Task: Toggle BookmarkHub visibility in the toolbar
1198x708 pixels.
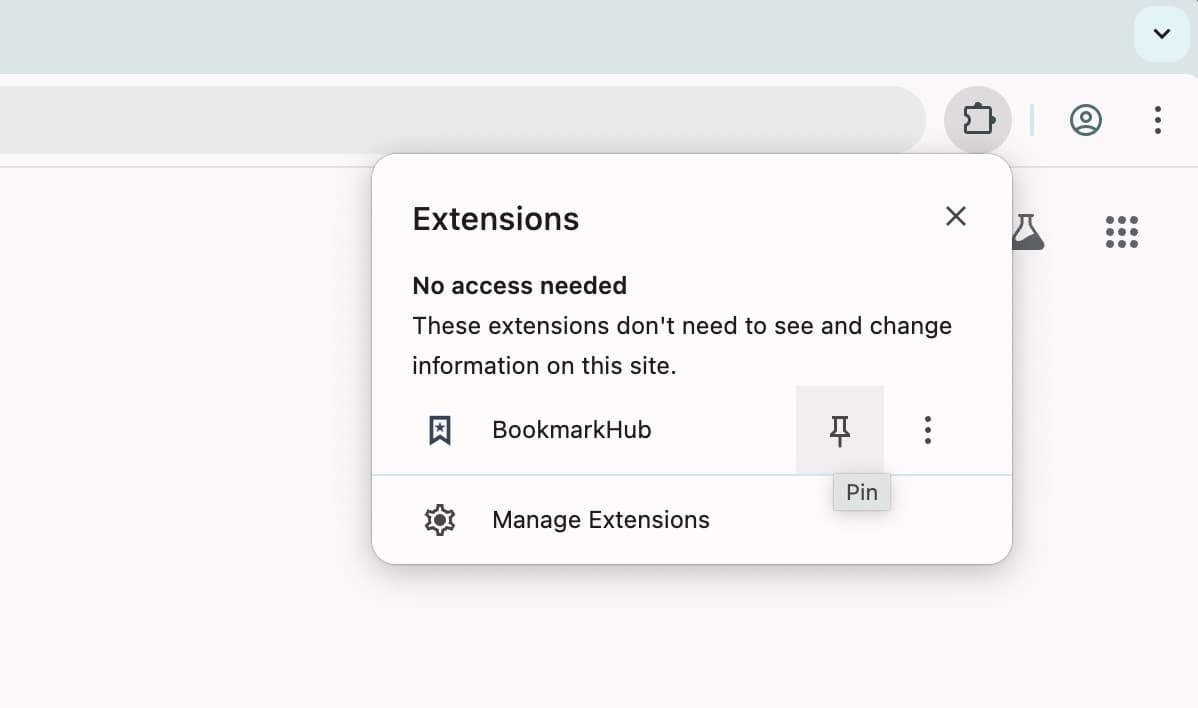Action: click(x=839, y=430)
